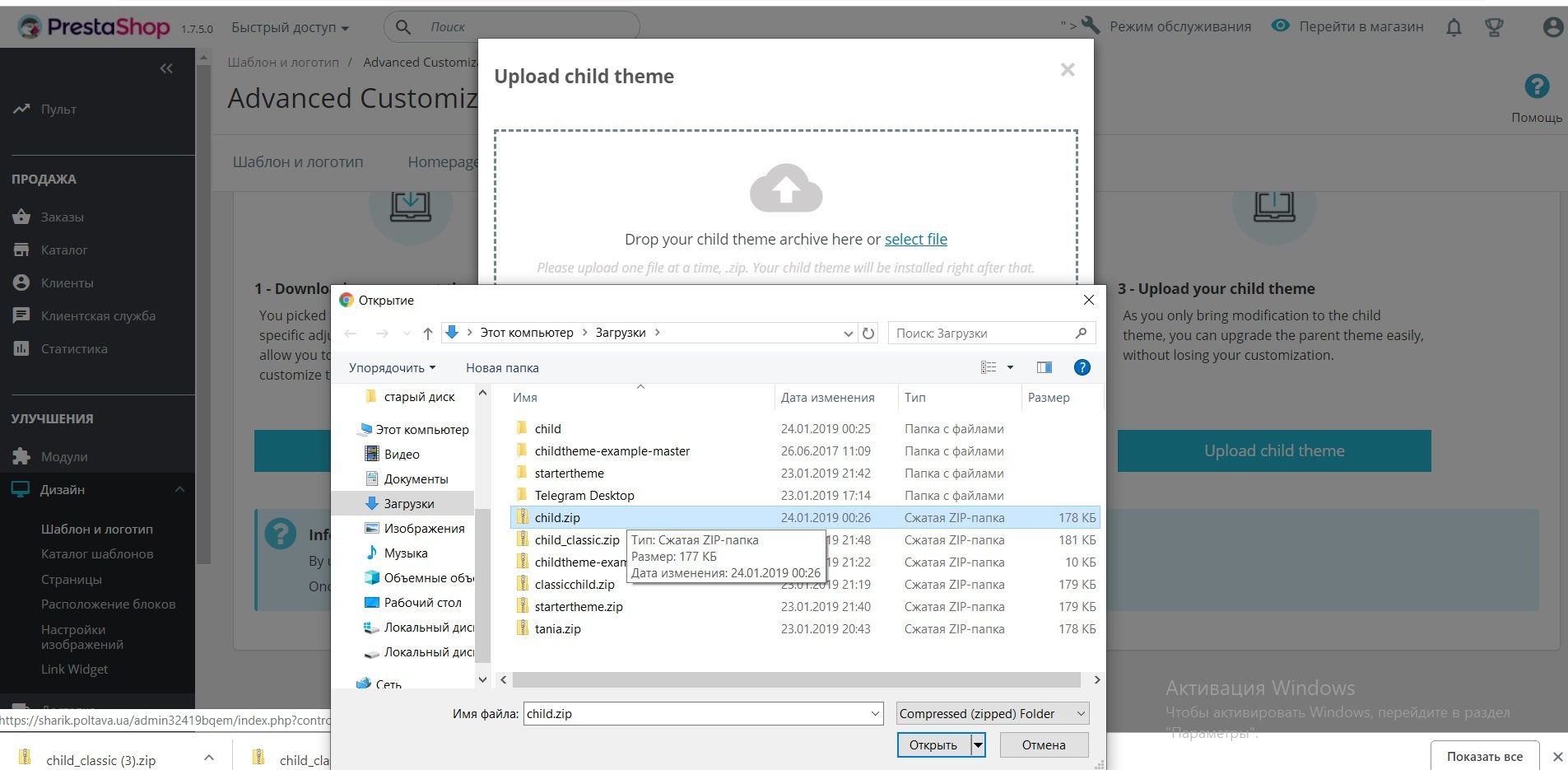Open Каталог шаблонов submenu
Viewport: 1568px width, 770px height.
pos(97,553)
